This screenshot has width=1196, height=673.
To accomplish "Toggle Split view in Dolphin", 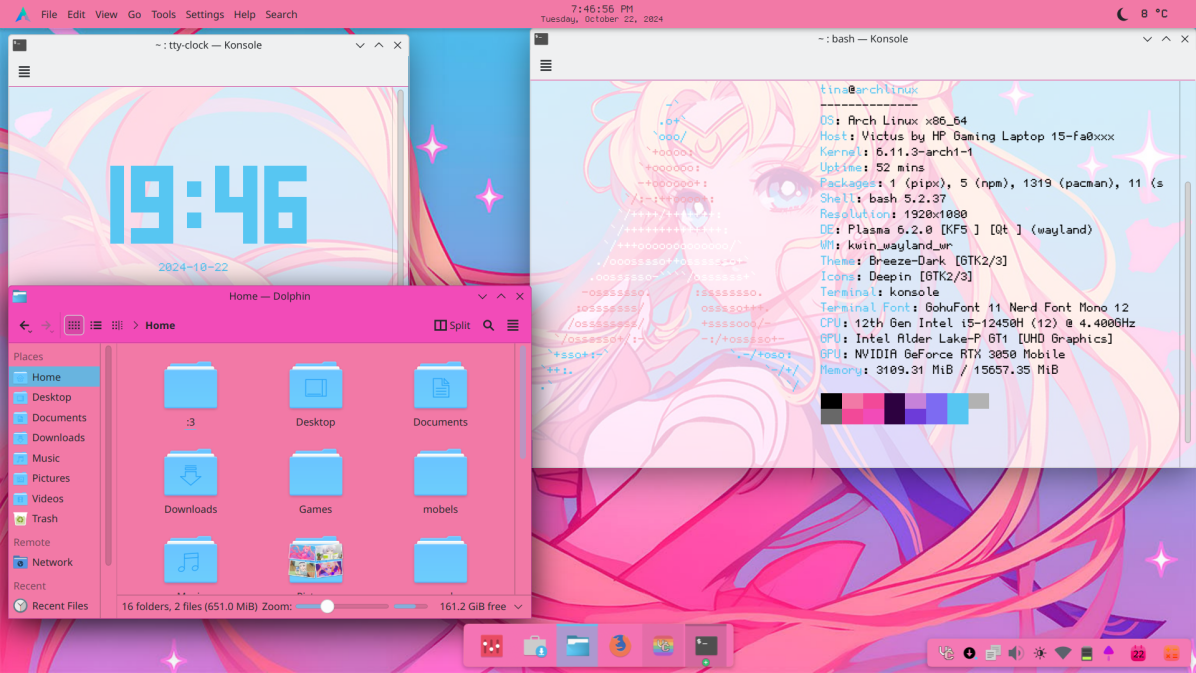I will (x=452, y=326).
